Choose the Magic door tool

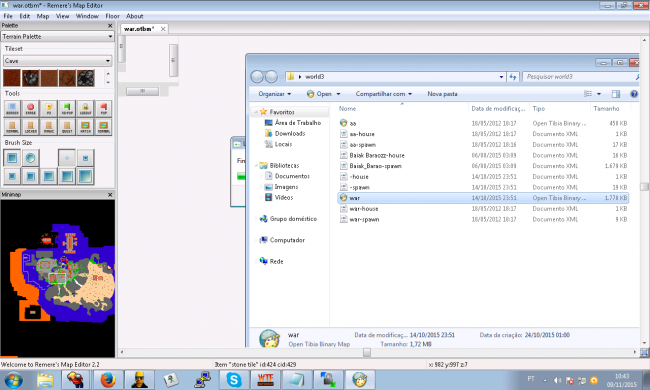pos(49,127)
